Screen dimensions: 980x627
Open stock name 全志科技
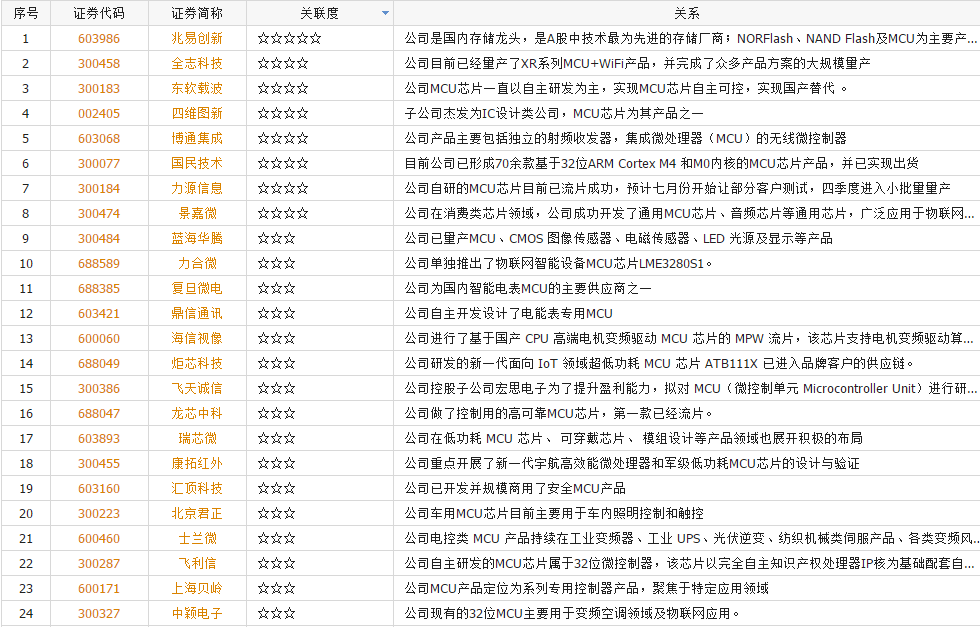(197, 63)
